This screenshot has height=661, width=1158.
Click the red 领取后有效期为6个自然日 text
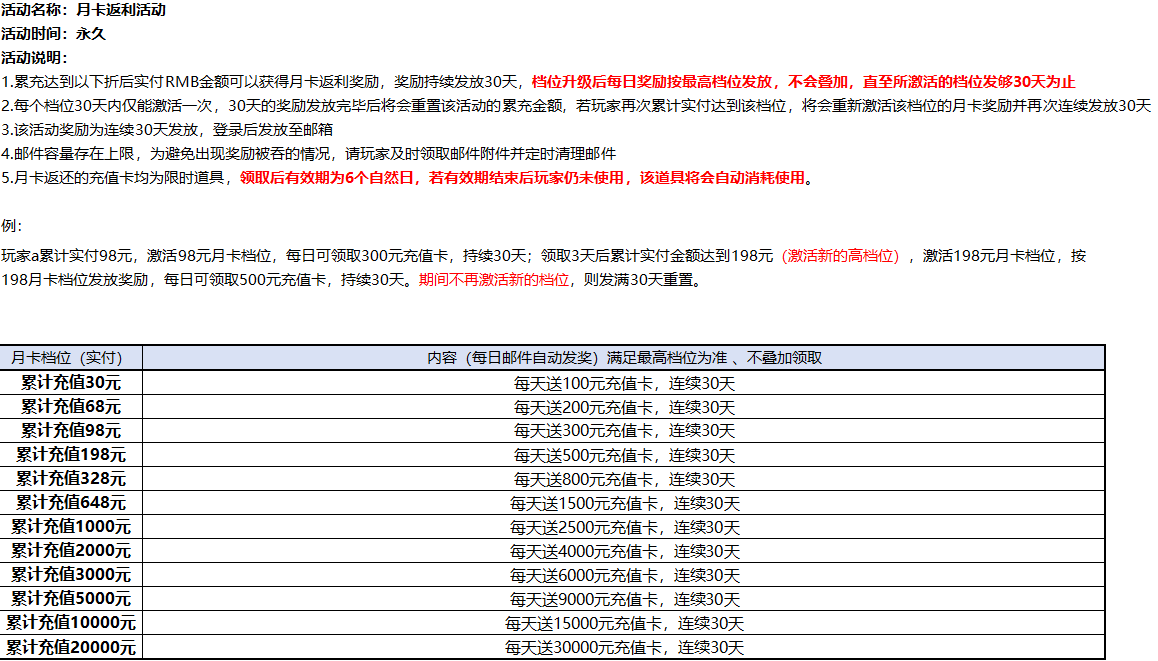coord(332,178)
